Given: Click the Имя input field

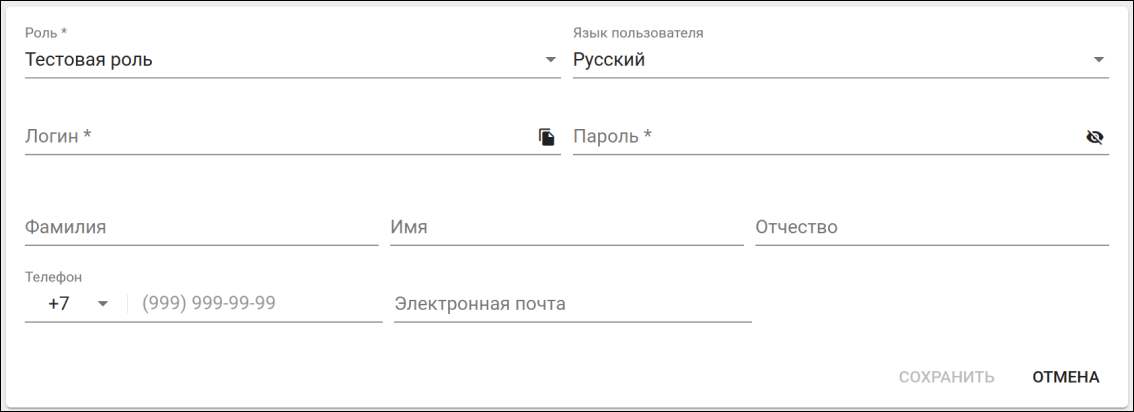Looking at the screenshot, I should coord(566,227).
